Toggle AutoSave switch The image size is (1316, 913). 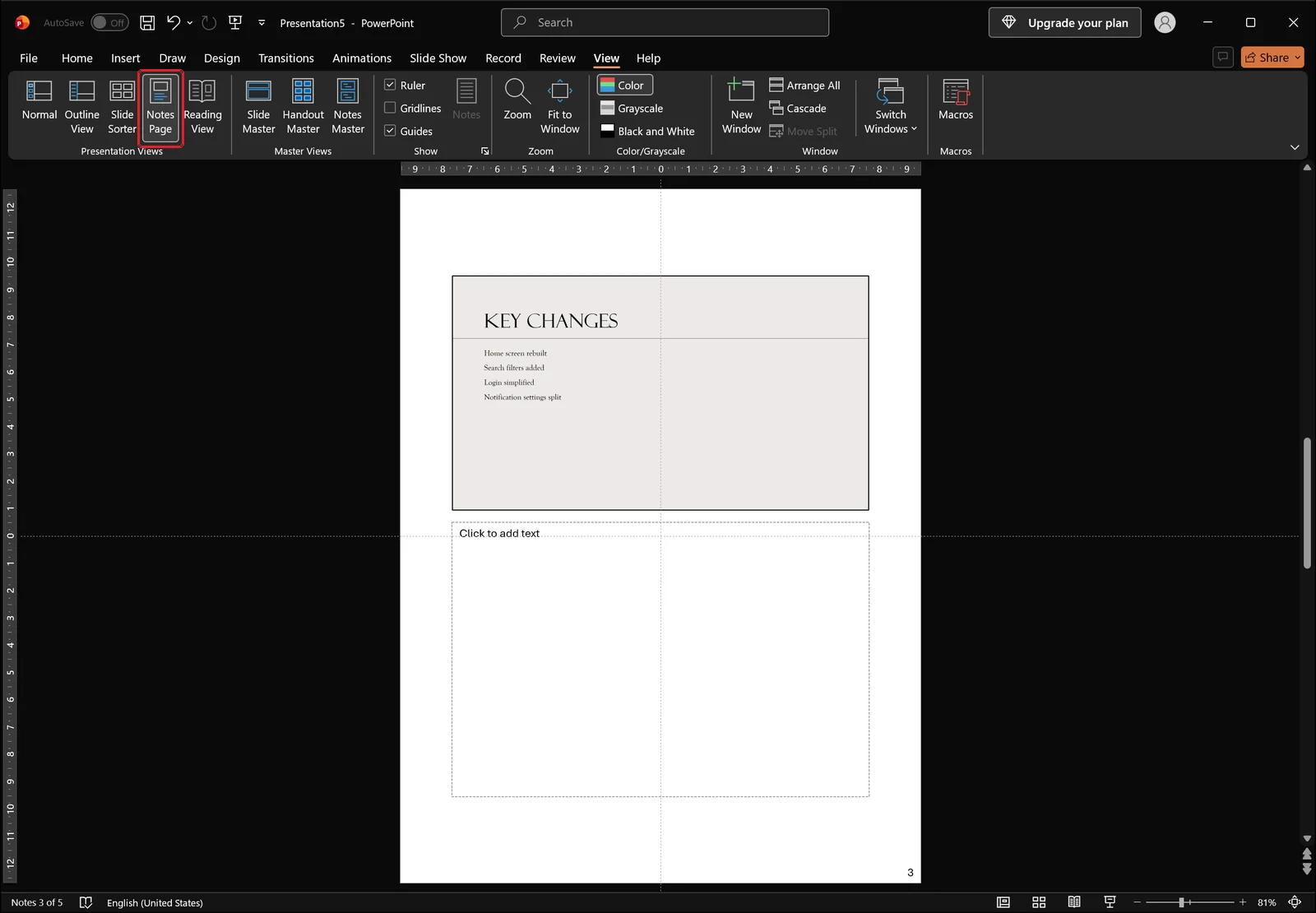(x=109, y=23)
